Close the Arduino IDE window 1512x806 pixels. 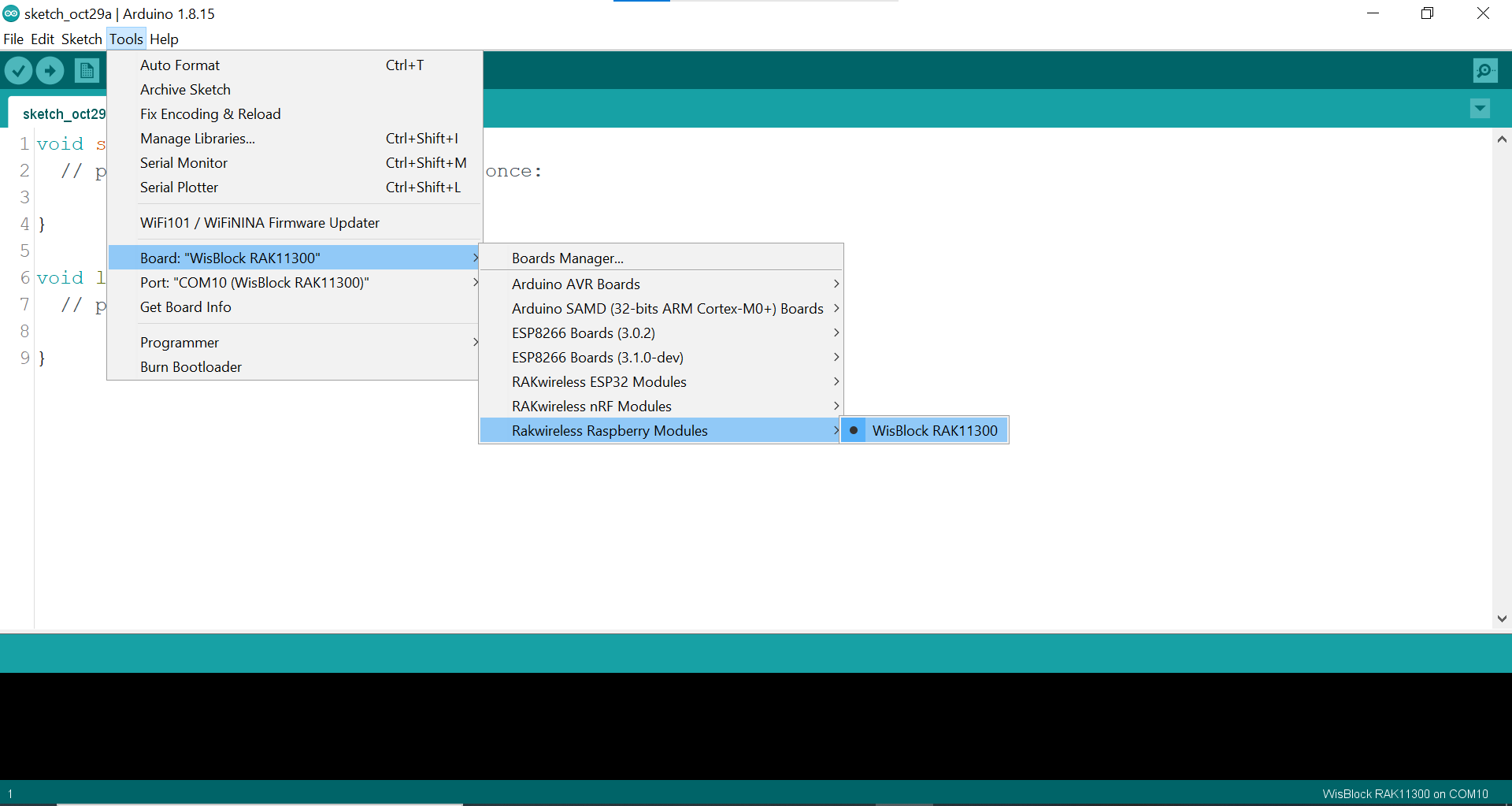point(1483,13)
